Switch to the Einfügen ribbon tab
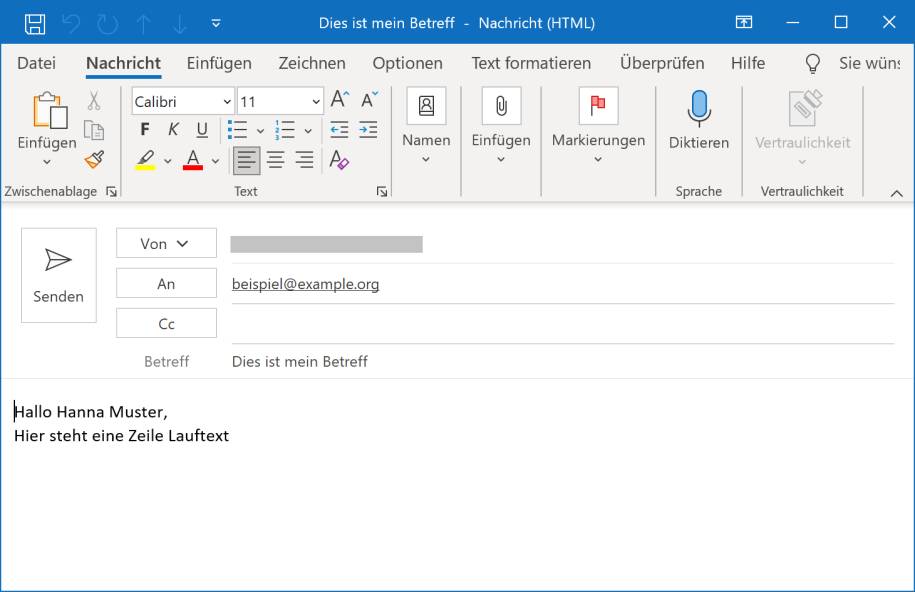 click(218, 63)
